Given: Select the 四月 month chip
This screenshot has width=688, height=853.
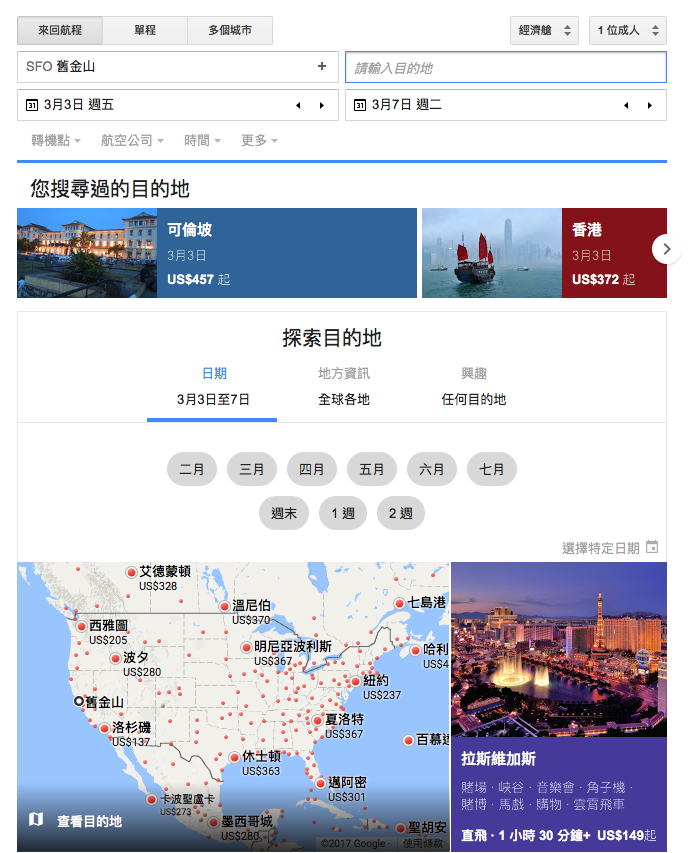Looking at the screenshot, I should 312,469.
